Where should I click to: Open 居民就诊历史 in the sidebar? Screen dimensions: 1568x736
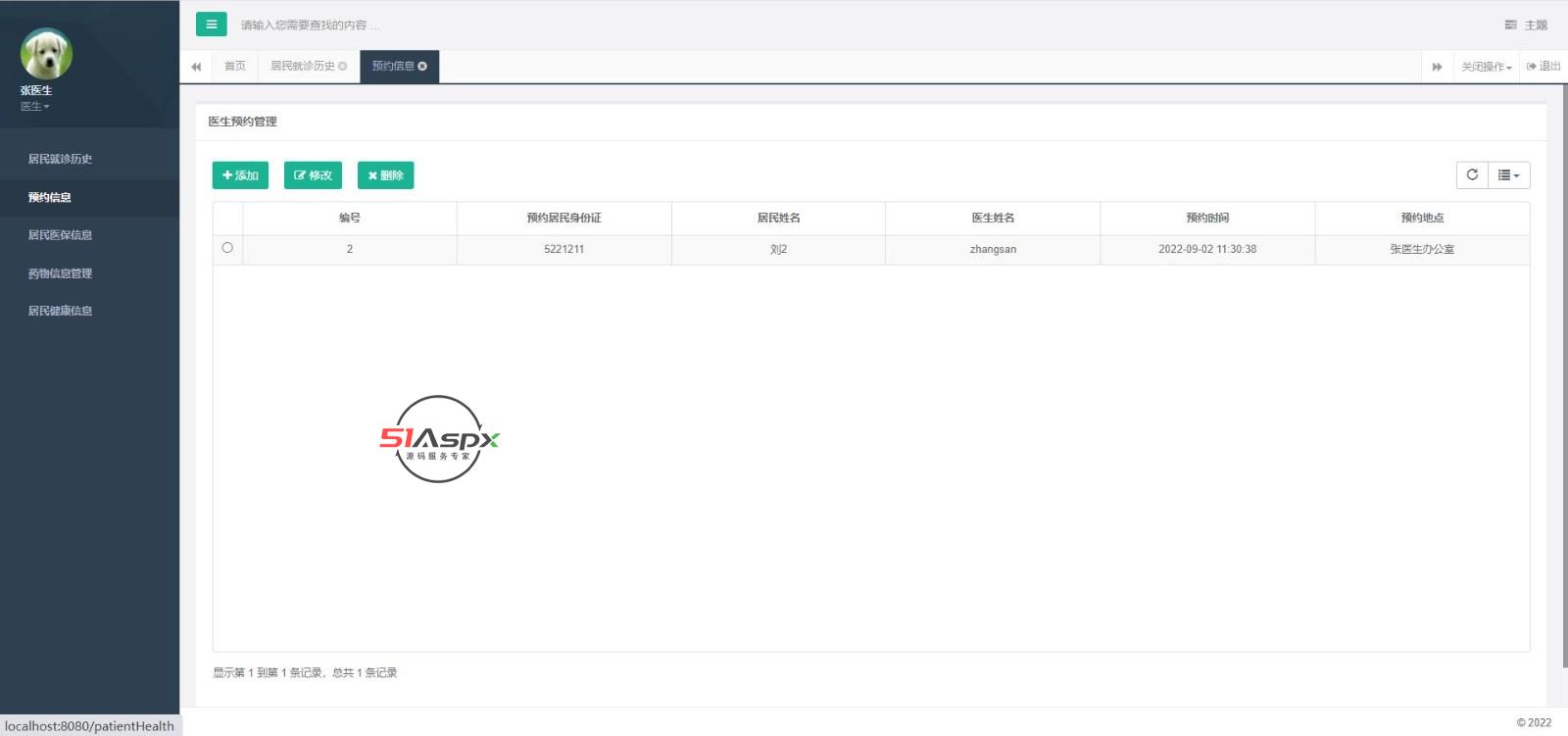click(x=89, y=159)
